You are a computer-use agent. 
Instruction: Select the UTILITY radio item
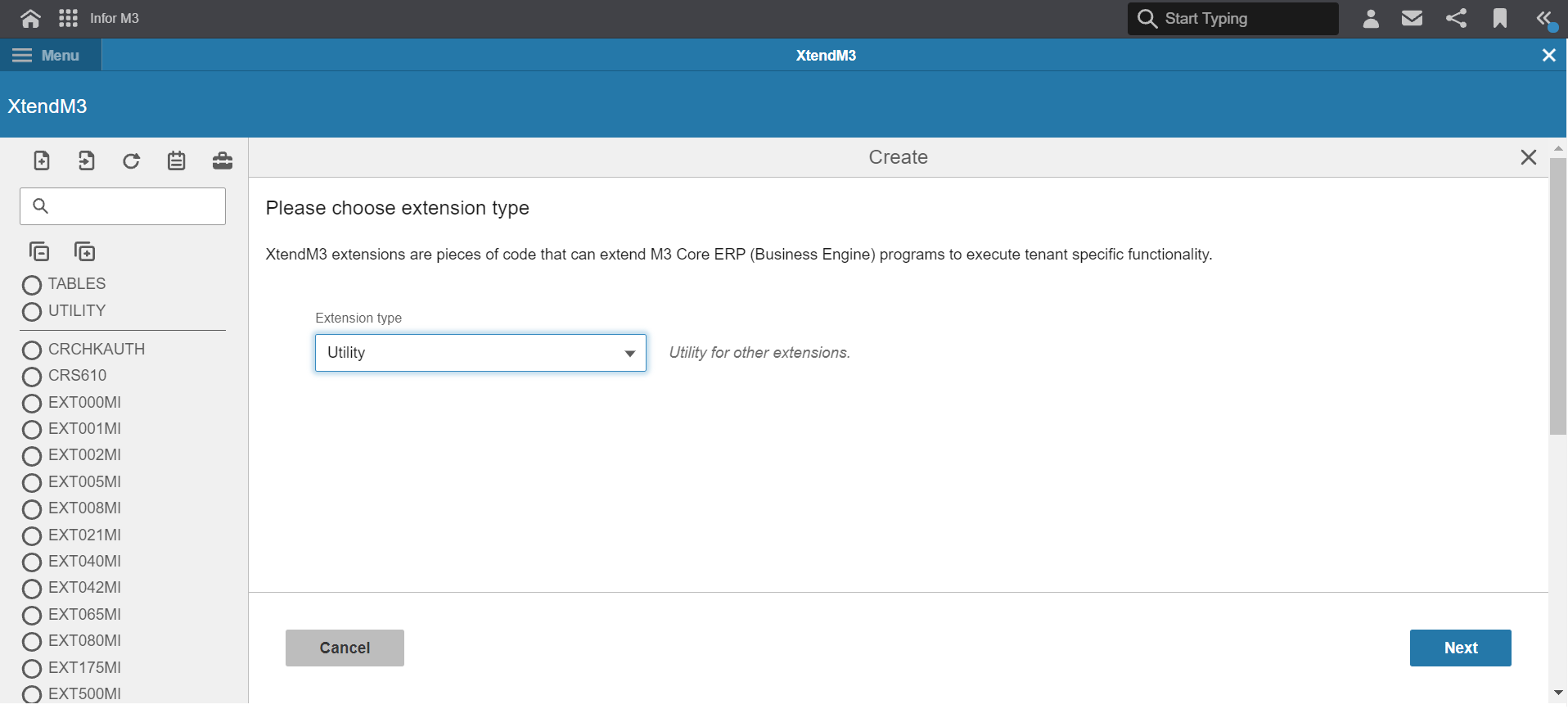[65, 311]
